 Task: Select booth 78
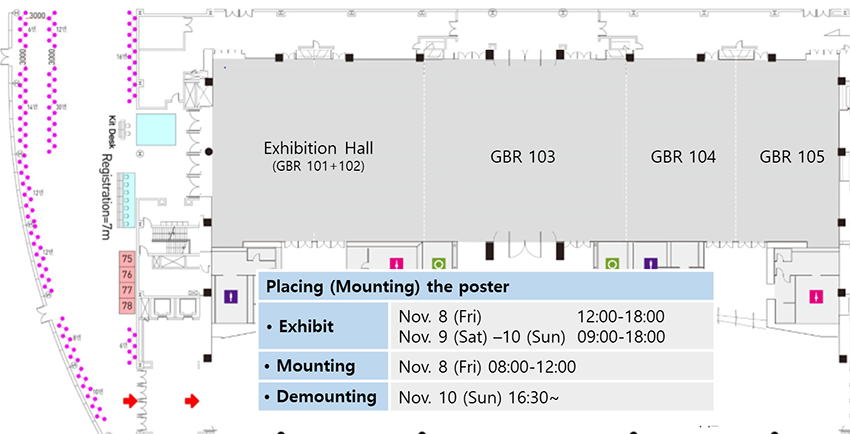coord(127,304)
